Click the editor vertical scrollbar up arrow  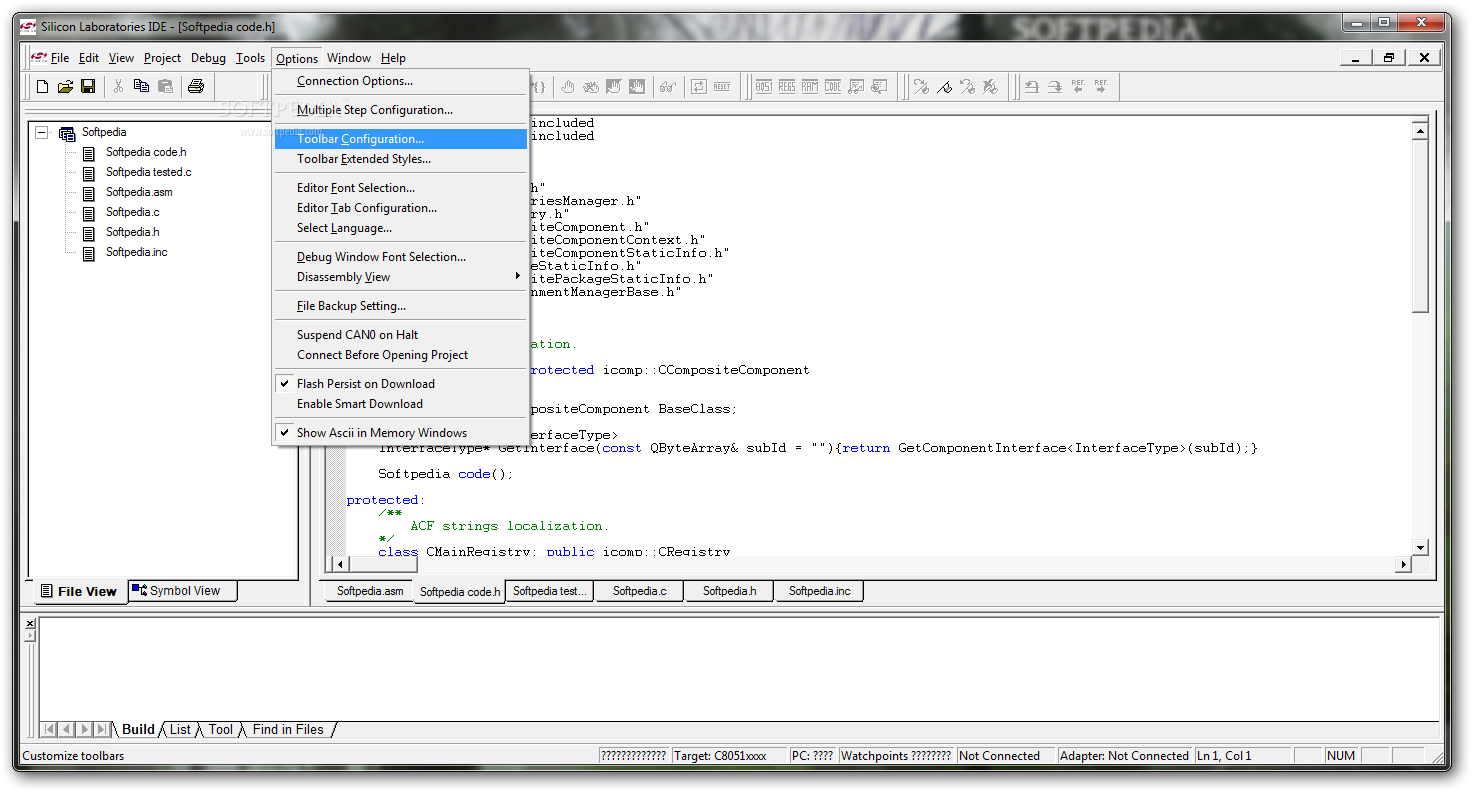[x=1420, y=130]
